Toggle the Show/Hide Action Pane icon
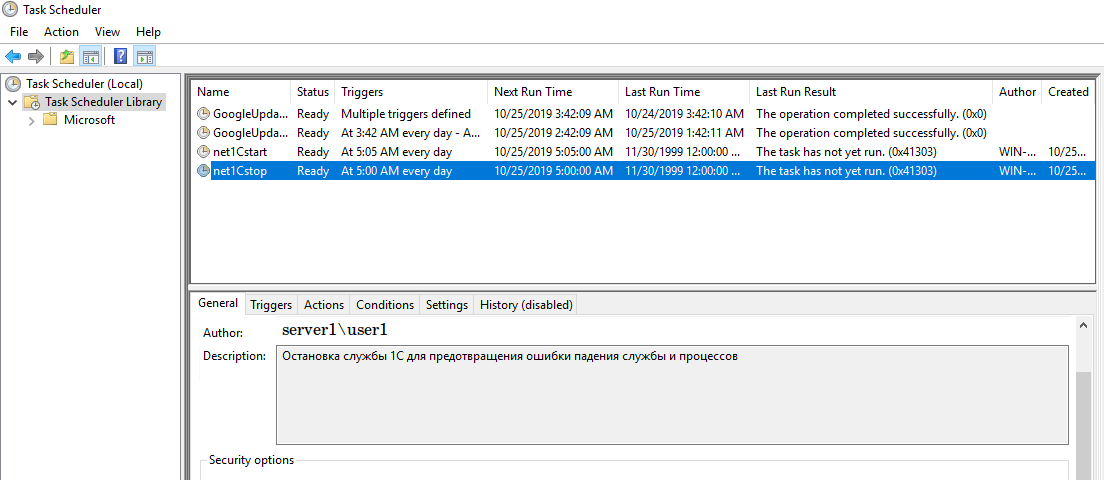Viewport: 1104px width, 480px height. 144,56
